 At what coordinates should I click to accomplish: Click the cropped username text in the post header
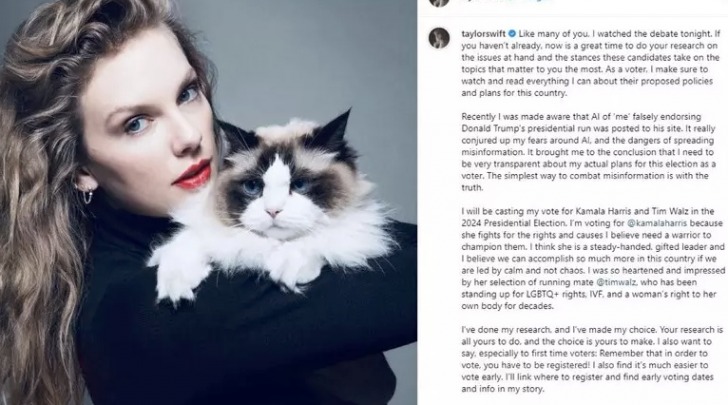[506, 1]
